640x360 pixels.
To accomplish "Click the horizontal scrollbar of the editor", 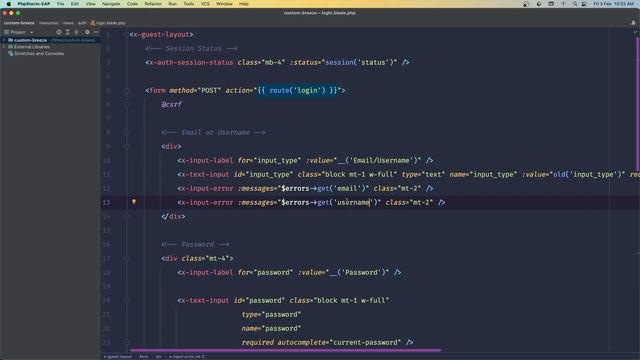I will click(285, 350).
